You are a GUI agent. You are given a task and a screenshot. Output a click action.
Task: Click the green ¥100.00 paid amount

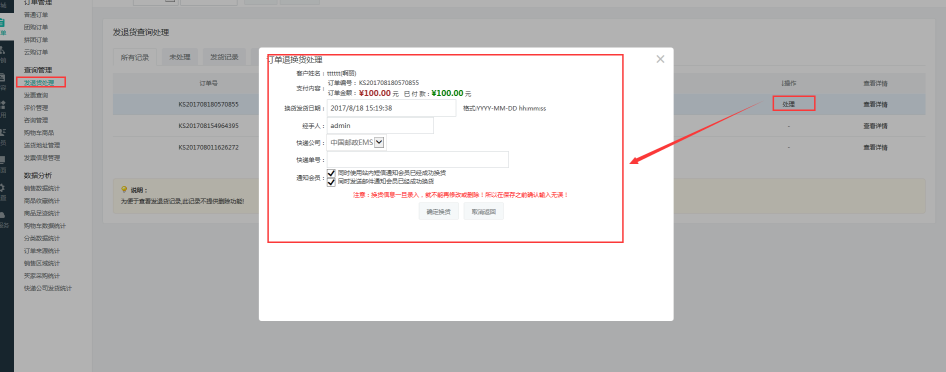click(447, 93)
